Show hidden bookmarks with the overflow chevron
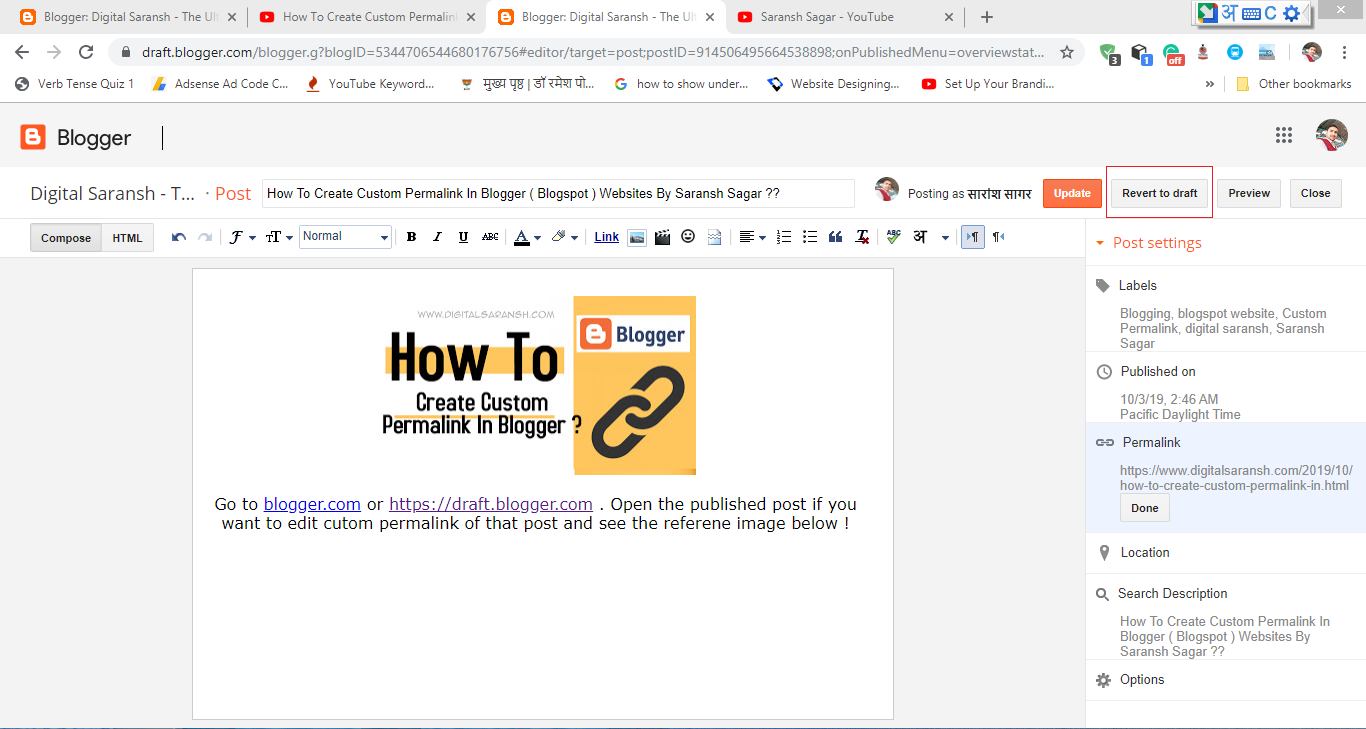The width and height of the screenshot is (1366, 729). click(x=1210, y=84)
